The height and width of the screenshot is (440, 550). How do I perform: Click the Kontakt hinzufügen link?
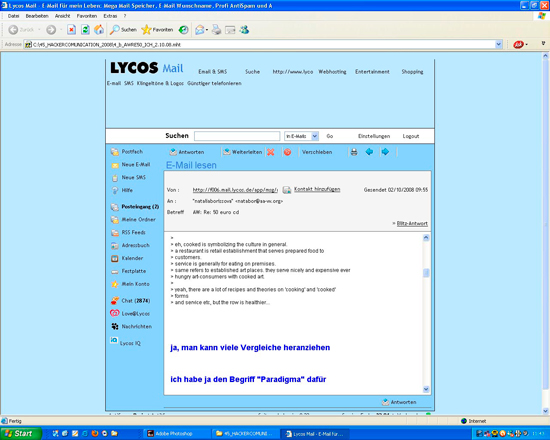[x=317, y=189]
